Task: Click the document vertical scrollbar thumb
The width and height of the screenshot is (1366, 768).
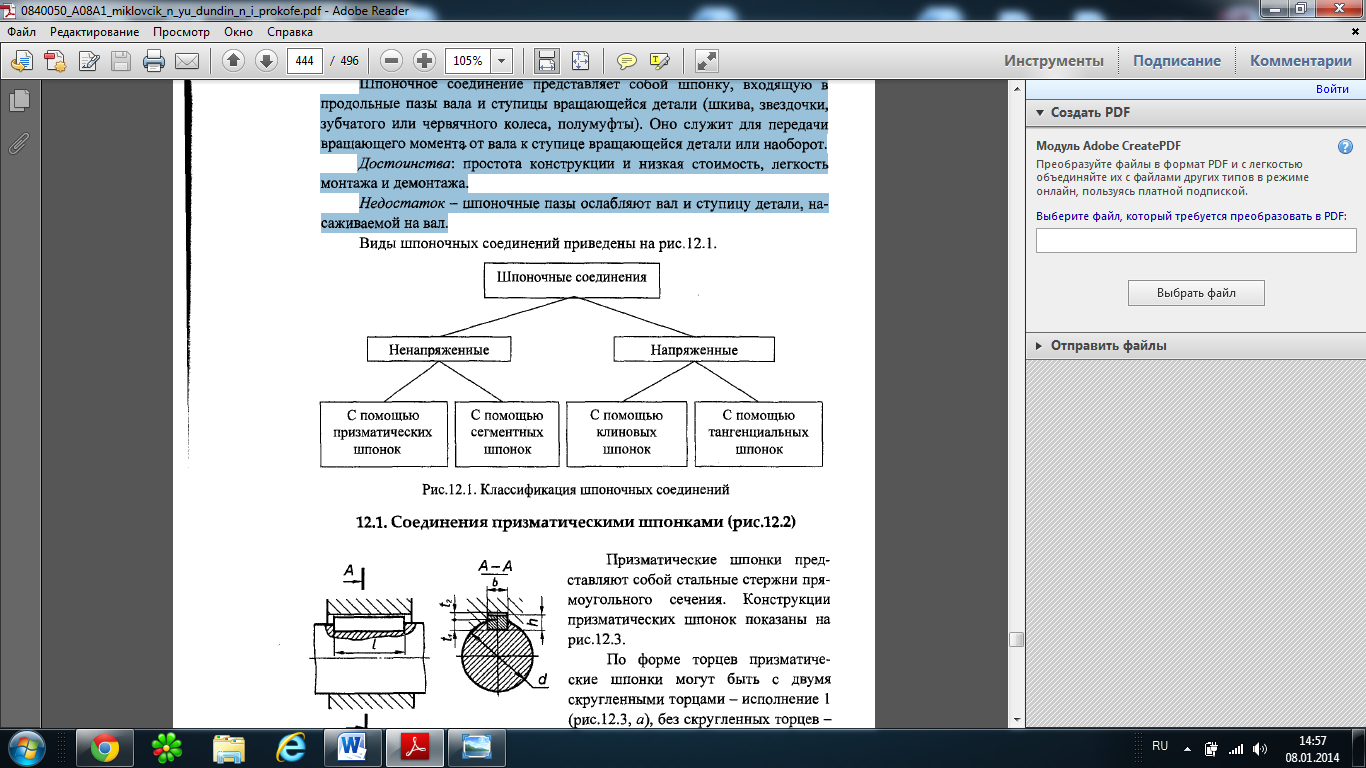Action: coord(1016,640)
